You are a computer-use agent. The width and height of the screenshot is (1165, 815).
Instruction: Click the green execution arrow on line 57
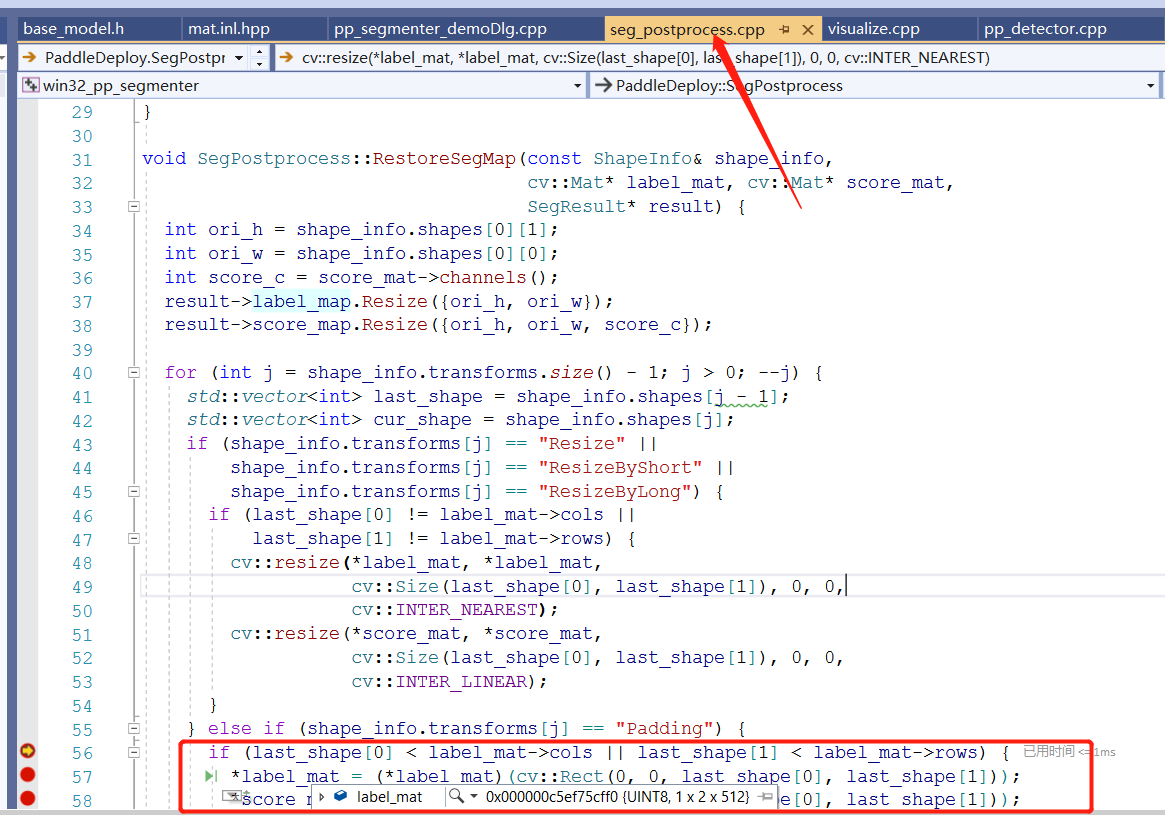point(211,775)
